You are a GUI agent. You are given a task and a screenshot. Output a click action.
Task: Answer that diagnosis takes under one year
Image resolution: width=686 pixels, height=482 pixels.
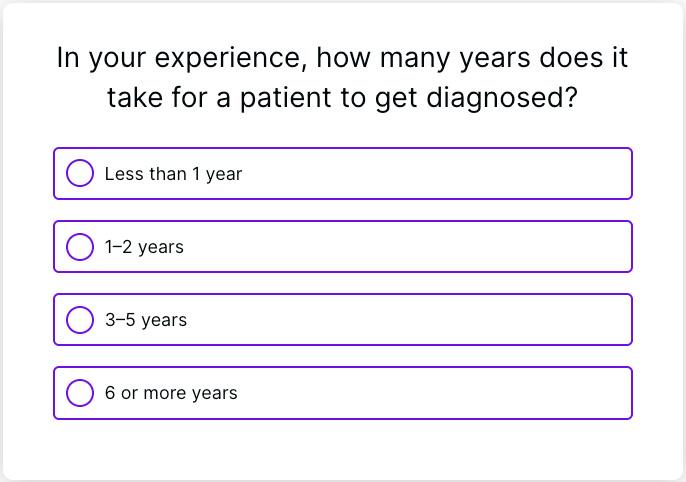tap(80, 173)
